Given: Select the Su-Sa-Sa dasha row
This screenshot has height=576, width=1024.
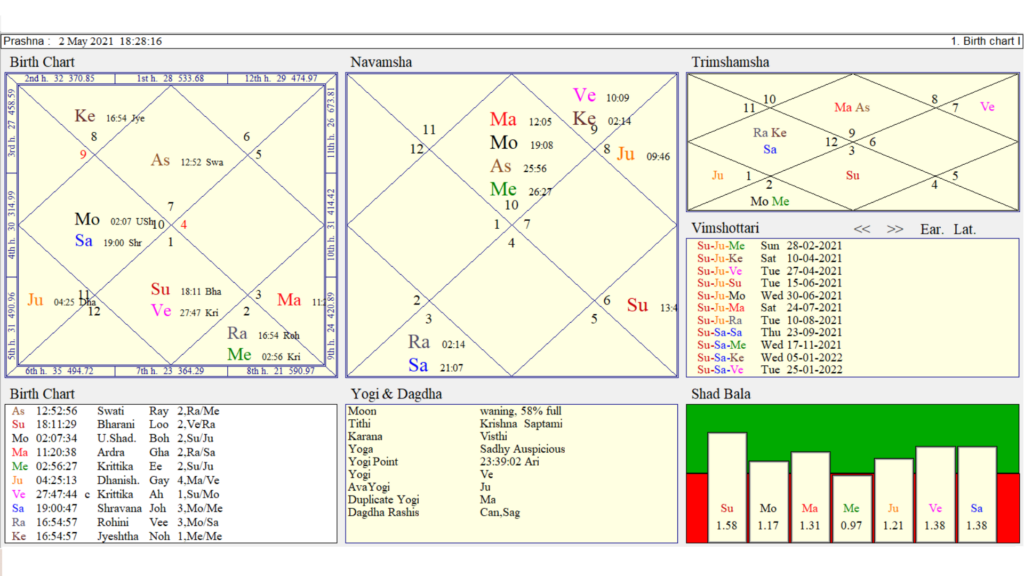Looking at the screenshot, I should 769,332.
